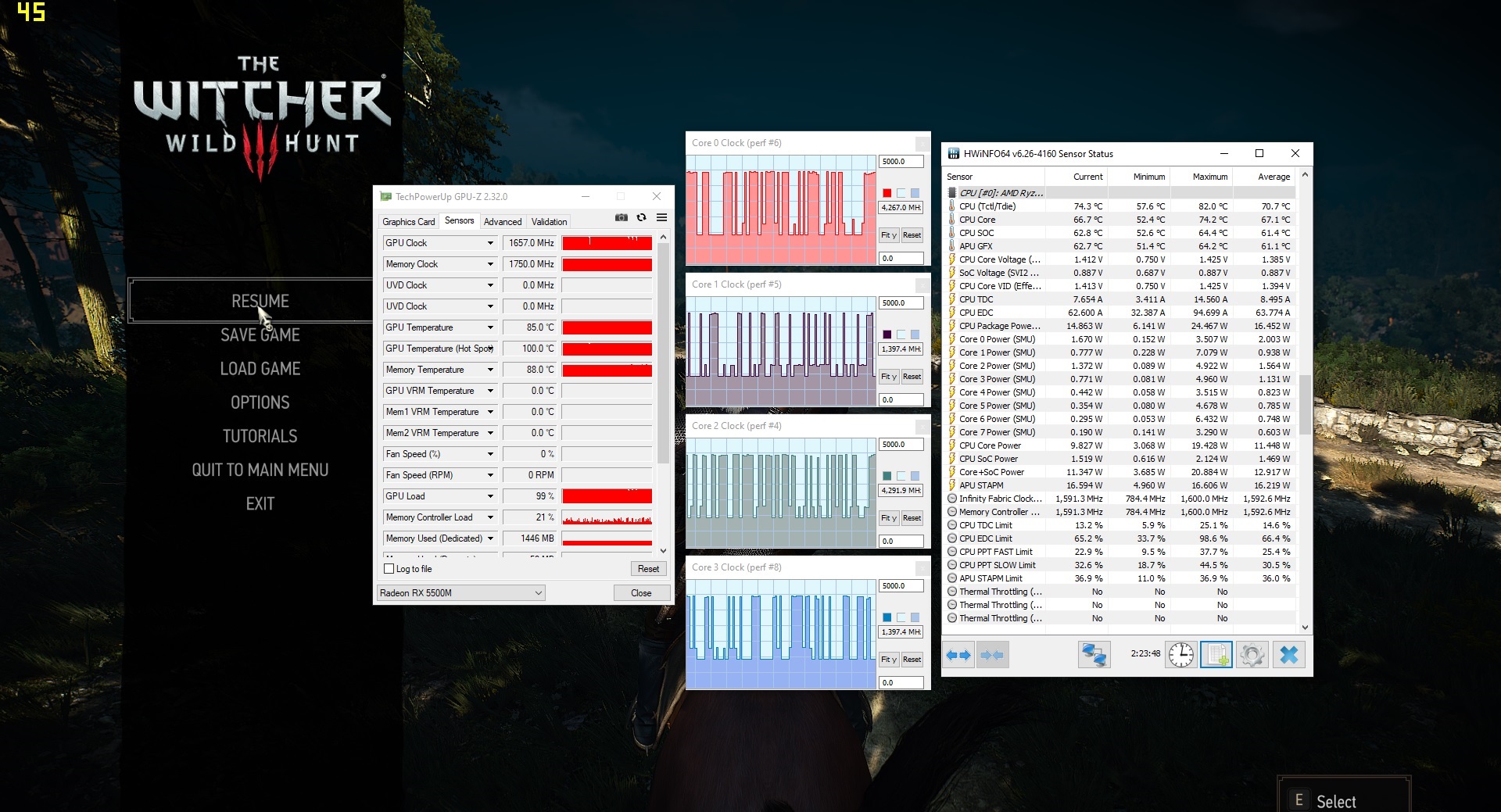Open the Memory Clock sensor dropdown
The height and width of the screenshot is (812, 1501).
(490, 264)
